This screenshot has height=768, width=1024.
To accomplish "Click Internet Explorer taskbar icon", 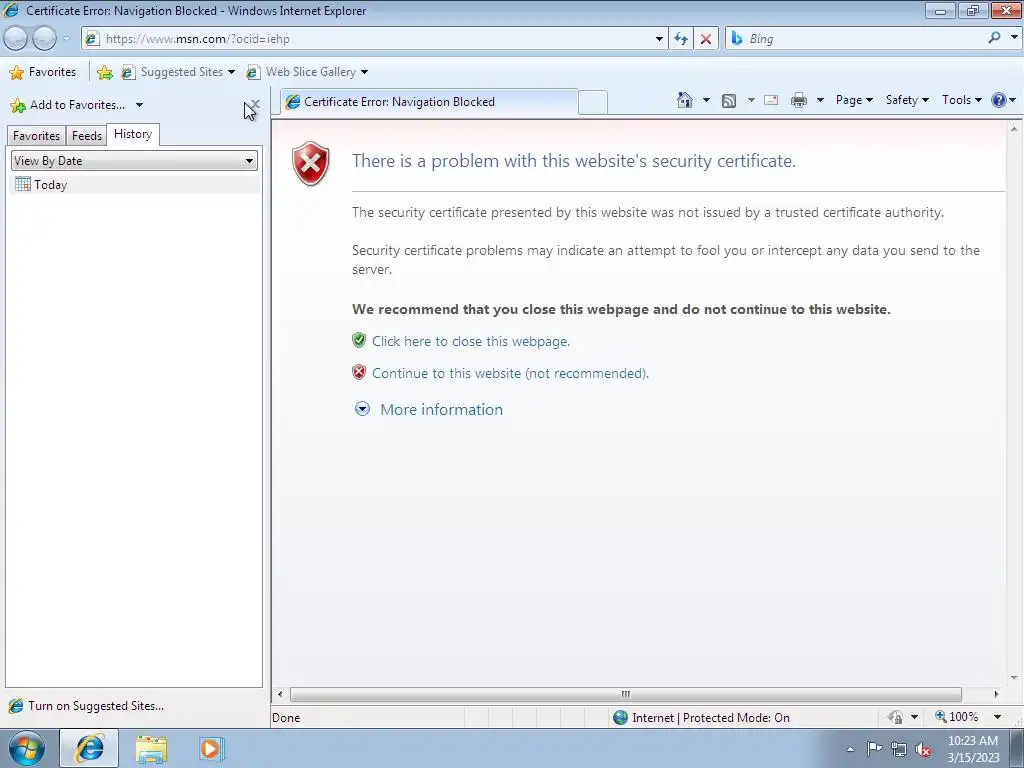I will tap(89, 748).
